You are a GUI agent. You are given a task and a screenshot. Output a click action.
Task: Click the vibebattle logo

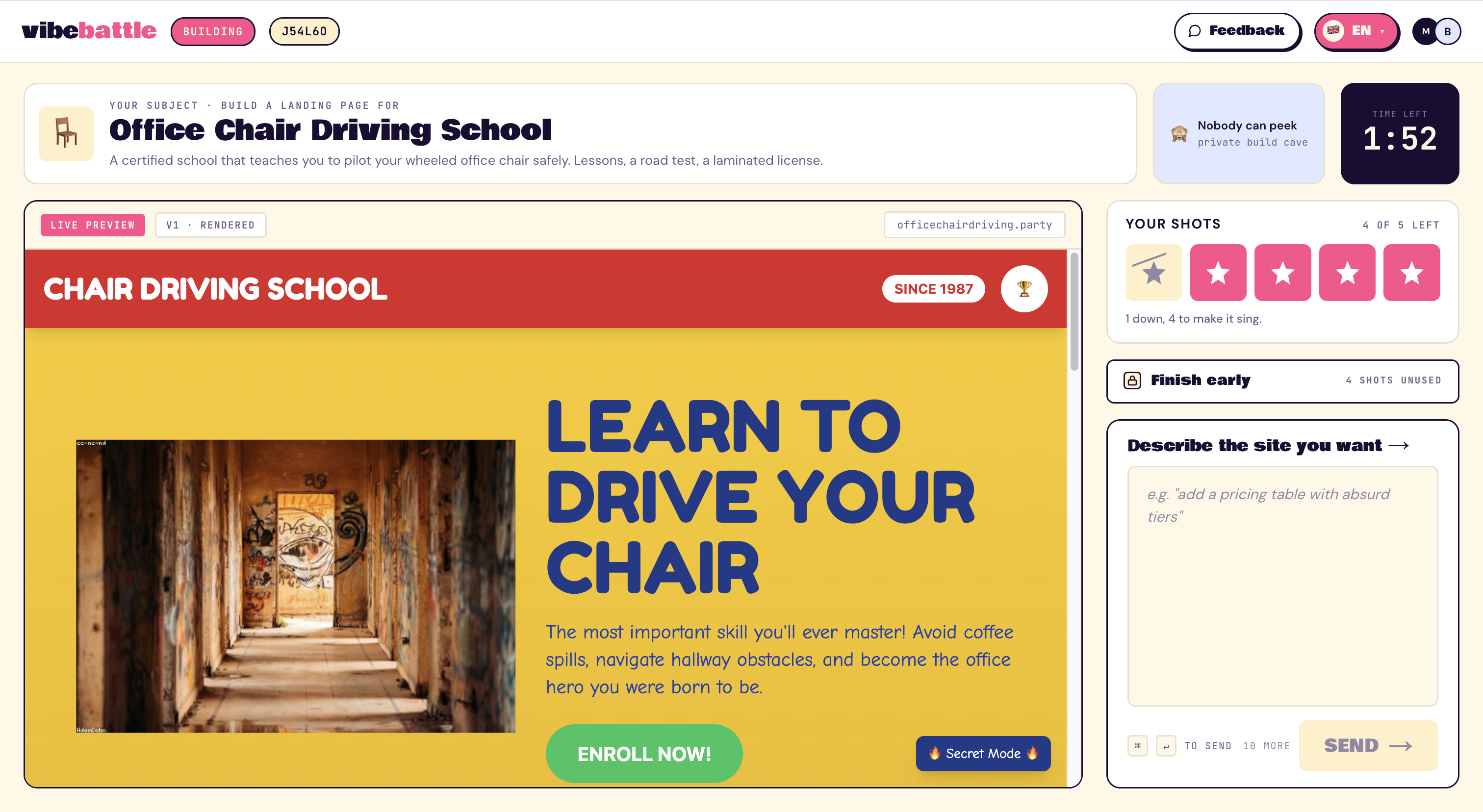89,30
